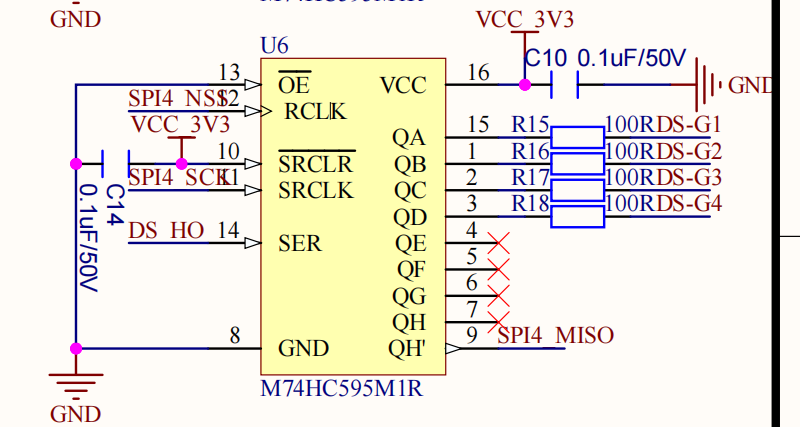Viewport: 800px width, 427px height.
Task: Select the C14 0.1uF/50V vertical value text
Action: (88, 238)
